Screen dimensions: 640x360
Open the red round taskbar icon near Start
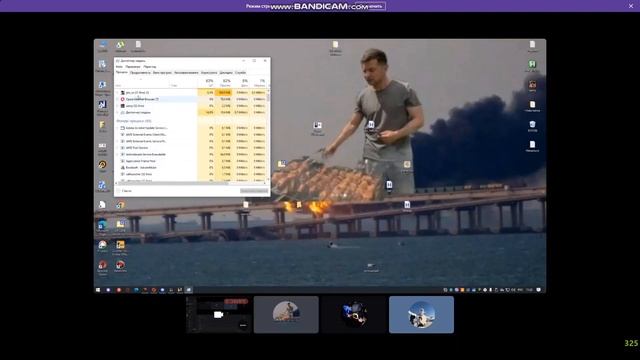[118, 290]
